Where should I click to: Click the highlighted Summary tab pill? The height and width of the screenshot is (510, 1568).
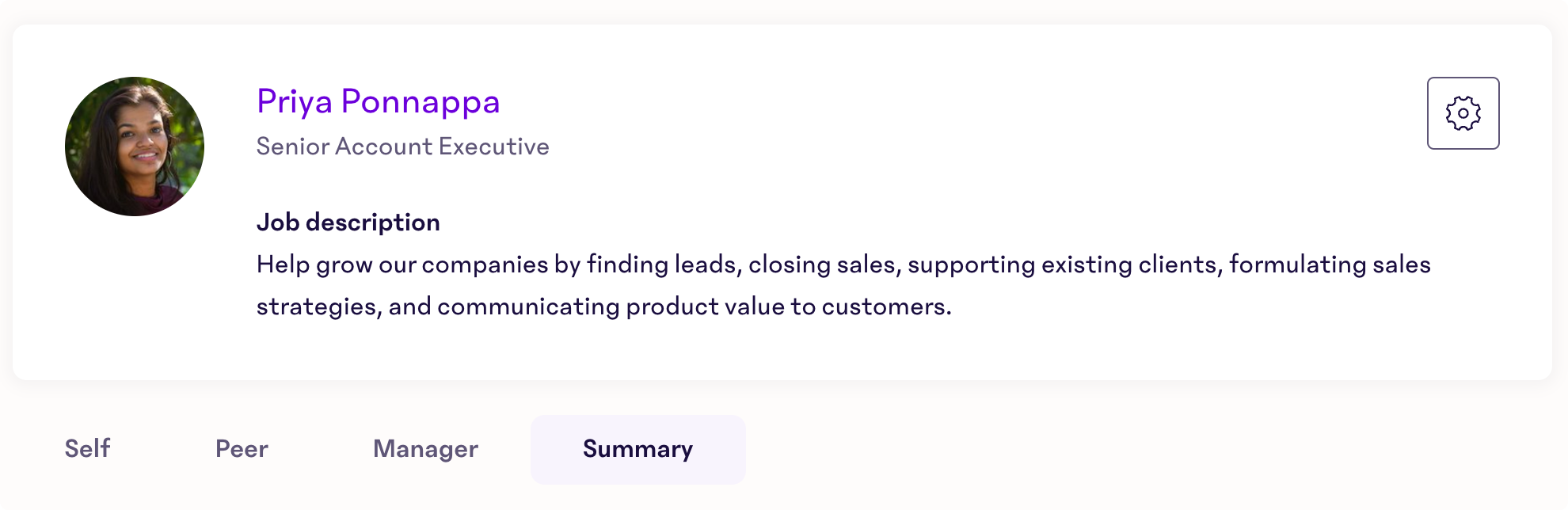tap(638, 449)
